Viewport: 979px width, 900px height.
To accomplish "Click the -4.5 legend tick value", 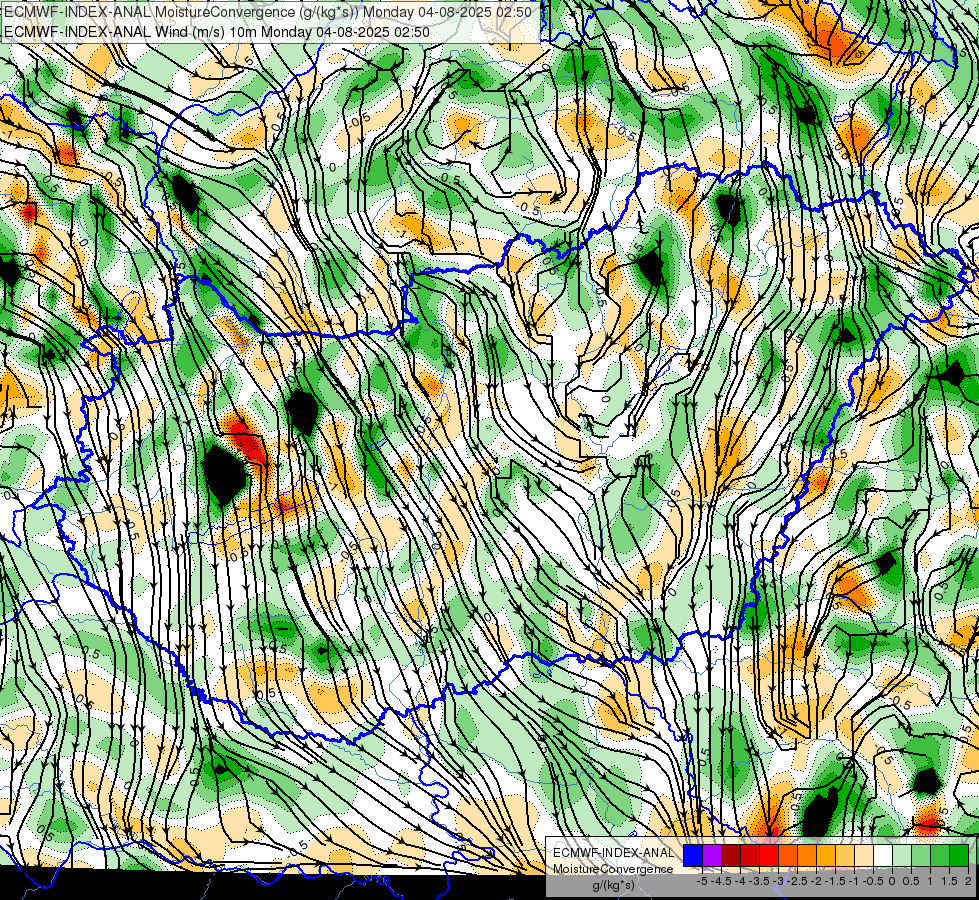I will tap(721, 881).
